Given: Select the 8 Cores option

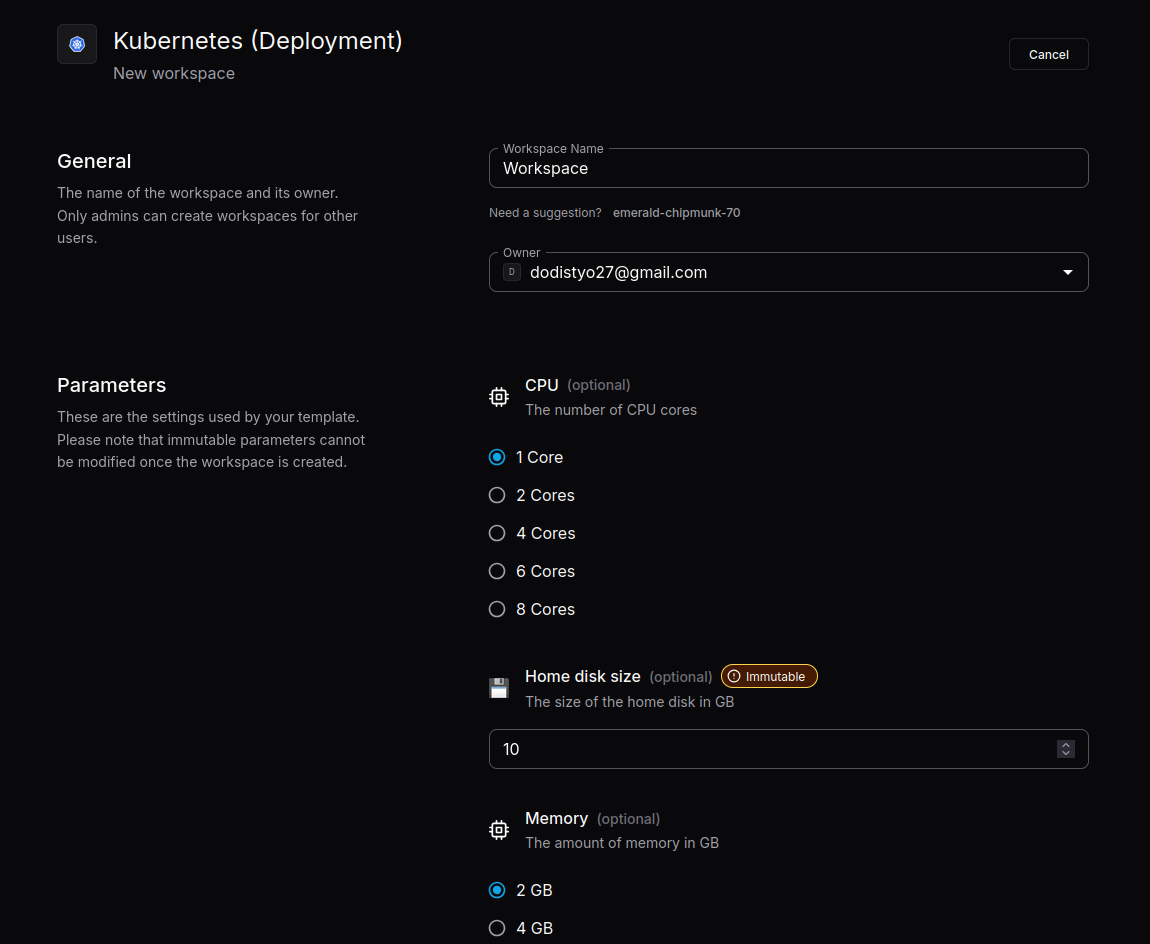Looking at the screenshot, I should [x=497, y=609].
